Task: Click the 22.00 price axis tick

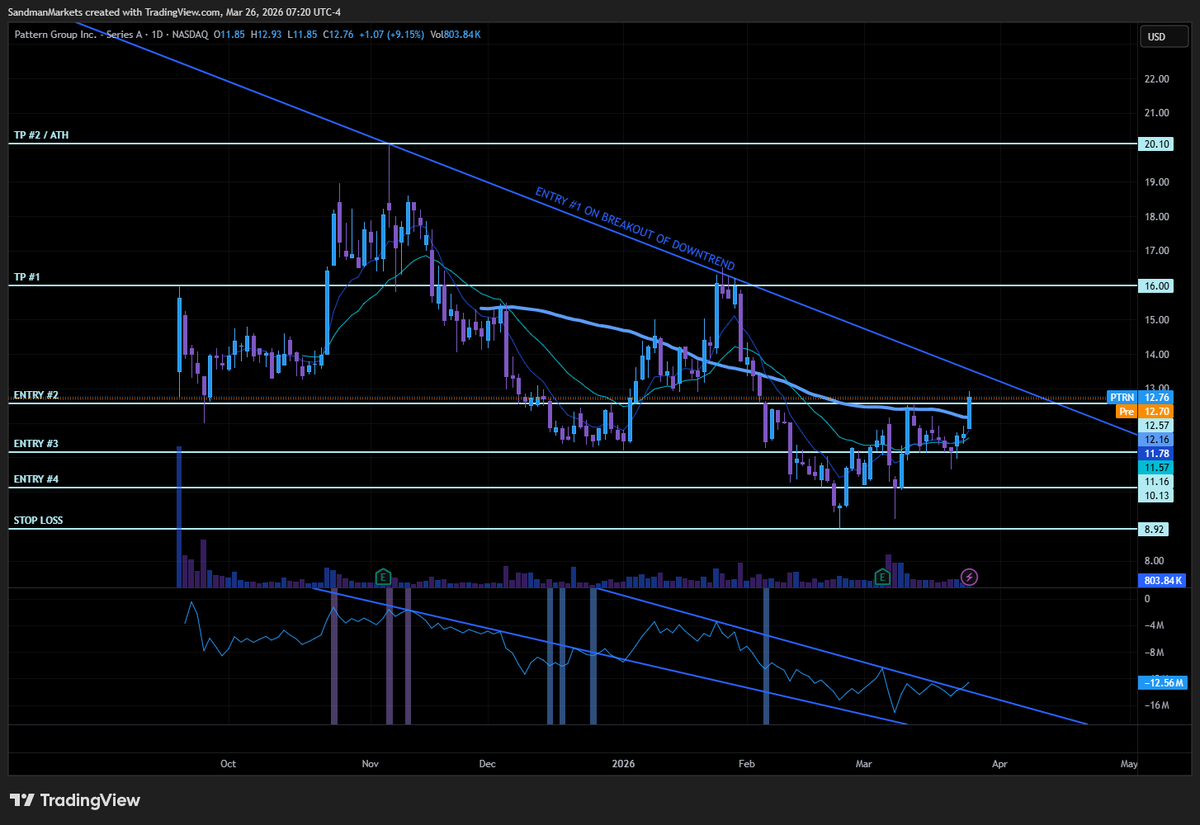Action: [x=1157, y=78]
